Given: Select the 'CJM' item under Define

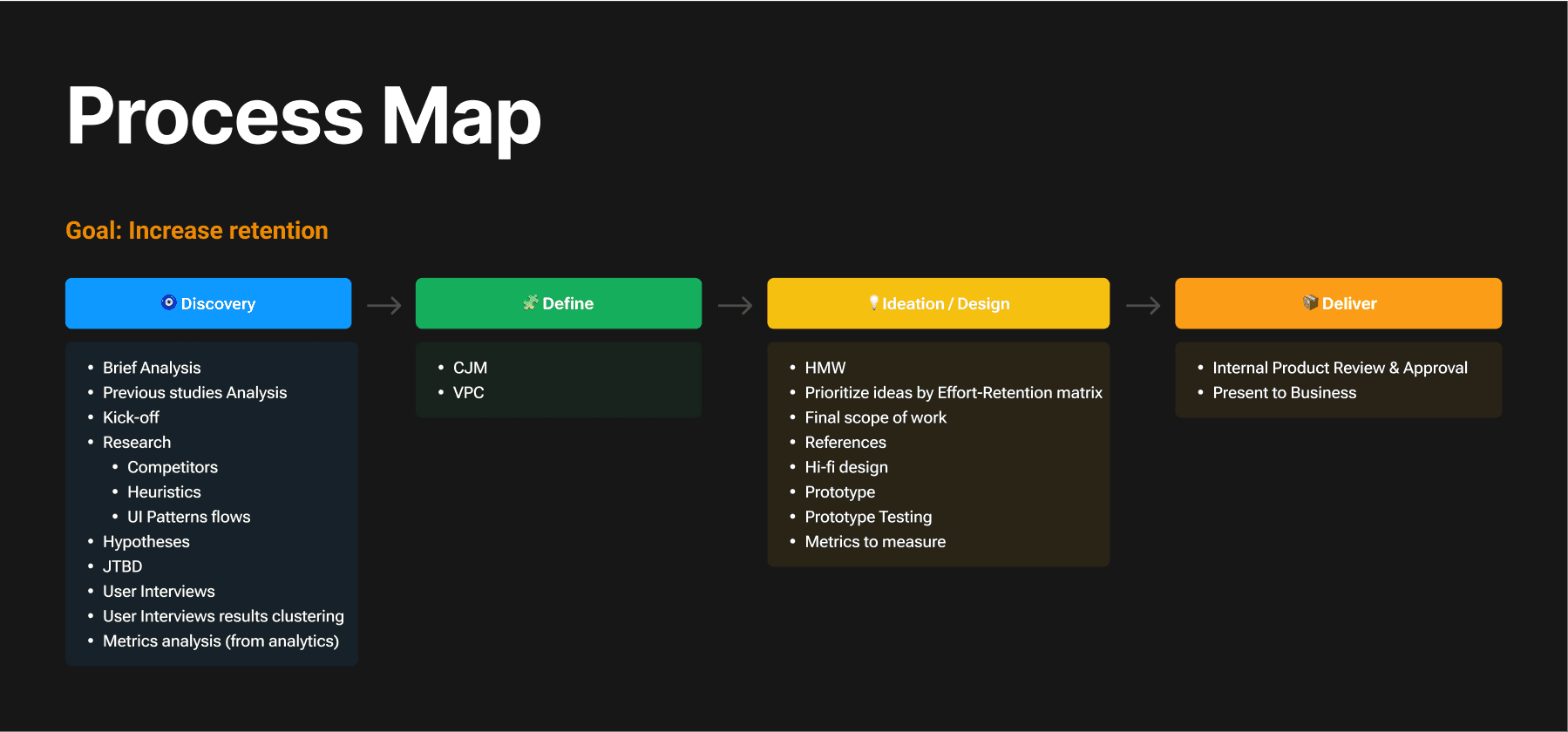Looking at the screenshot, I should click(x=470, y=368).
